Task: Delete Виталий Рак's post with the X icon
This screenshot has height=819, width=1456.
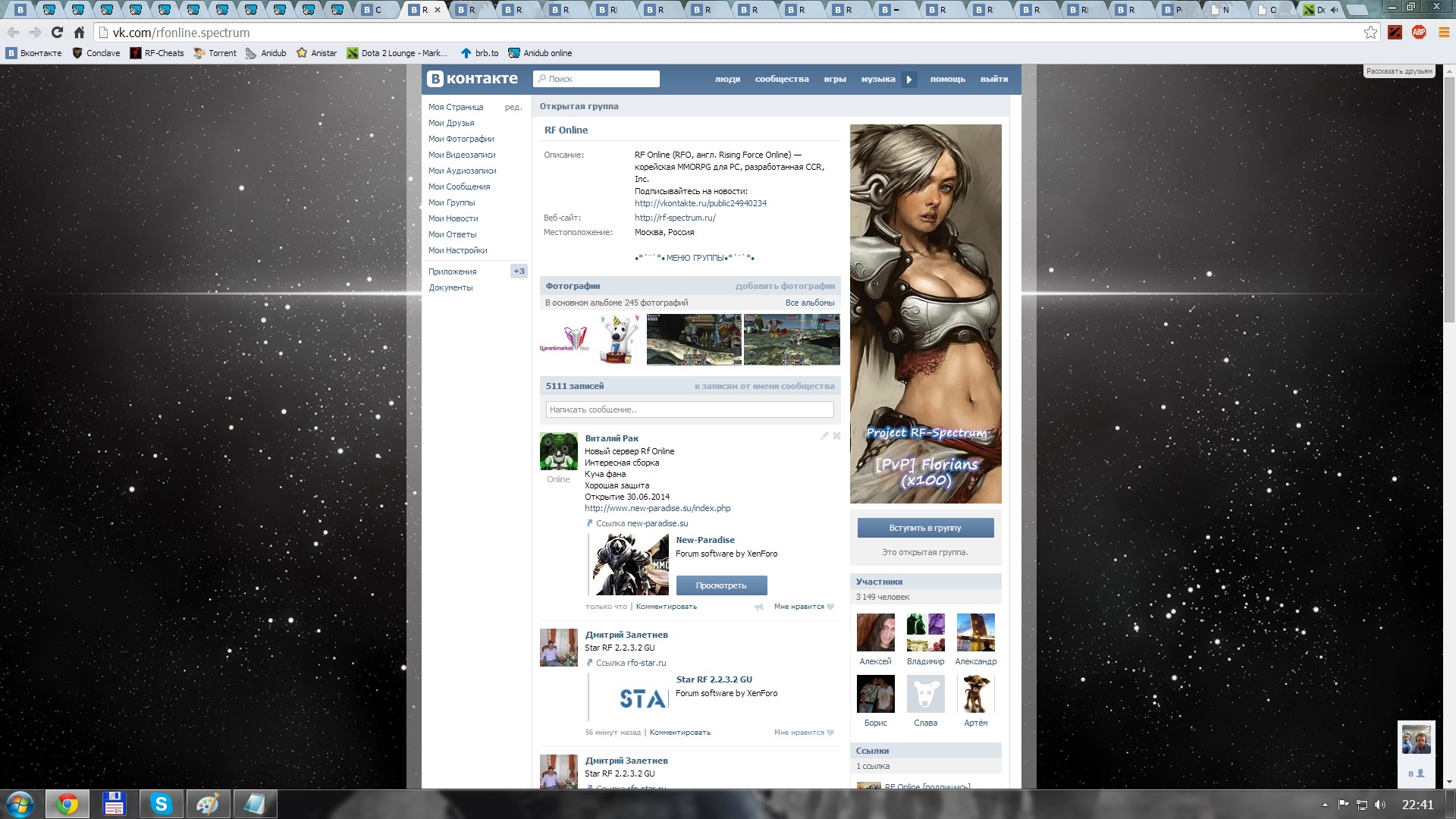Action: point(836,436)
